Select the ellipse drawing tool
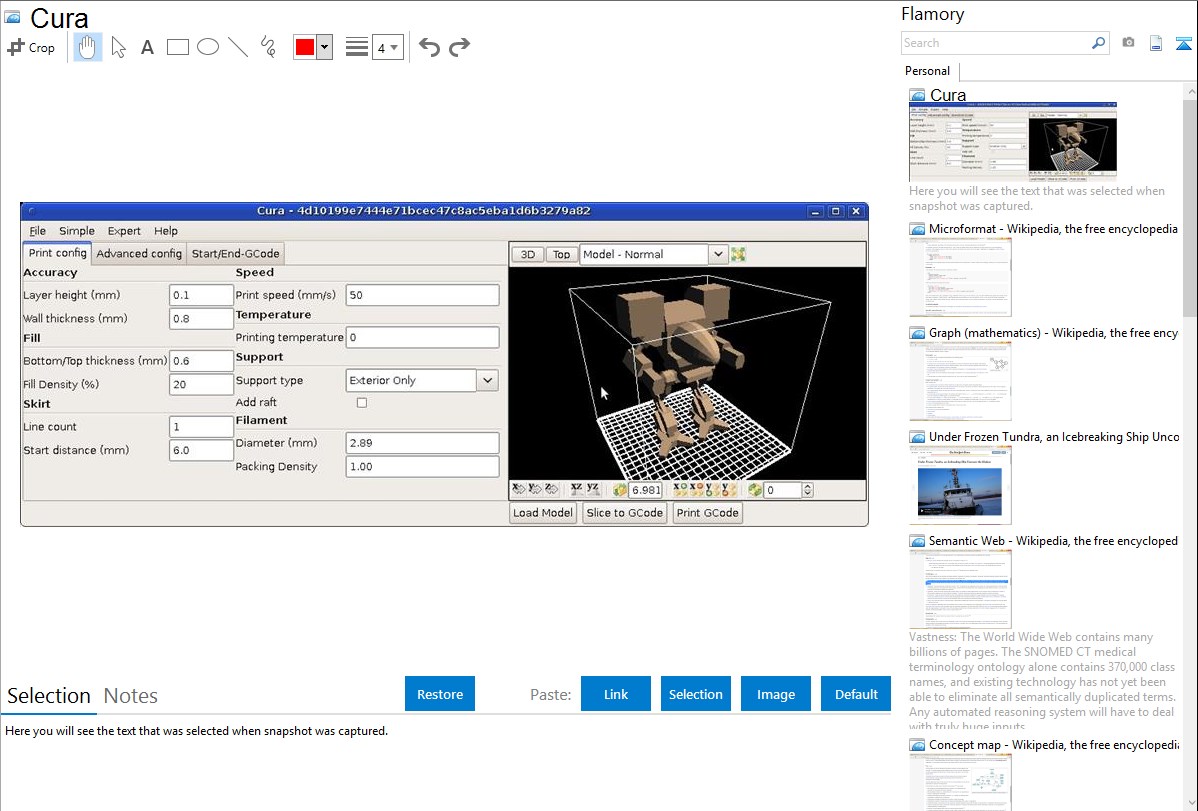The image size is (1198, 811). tap(208, 47)
